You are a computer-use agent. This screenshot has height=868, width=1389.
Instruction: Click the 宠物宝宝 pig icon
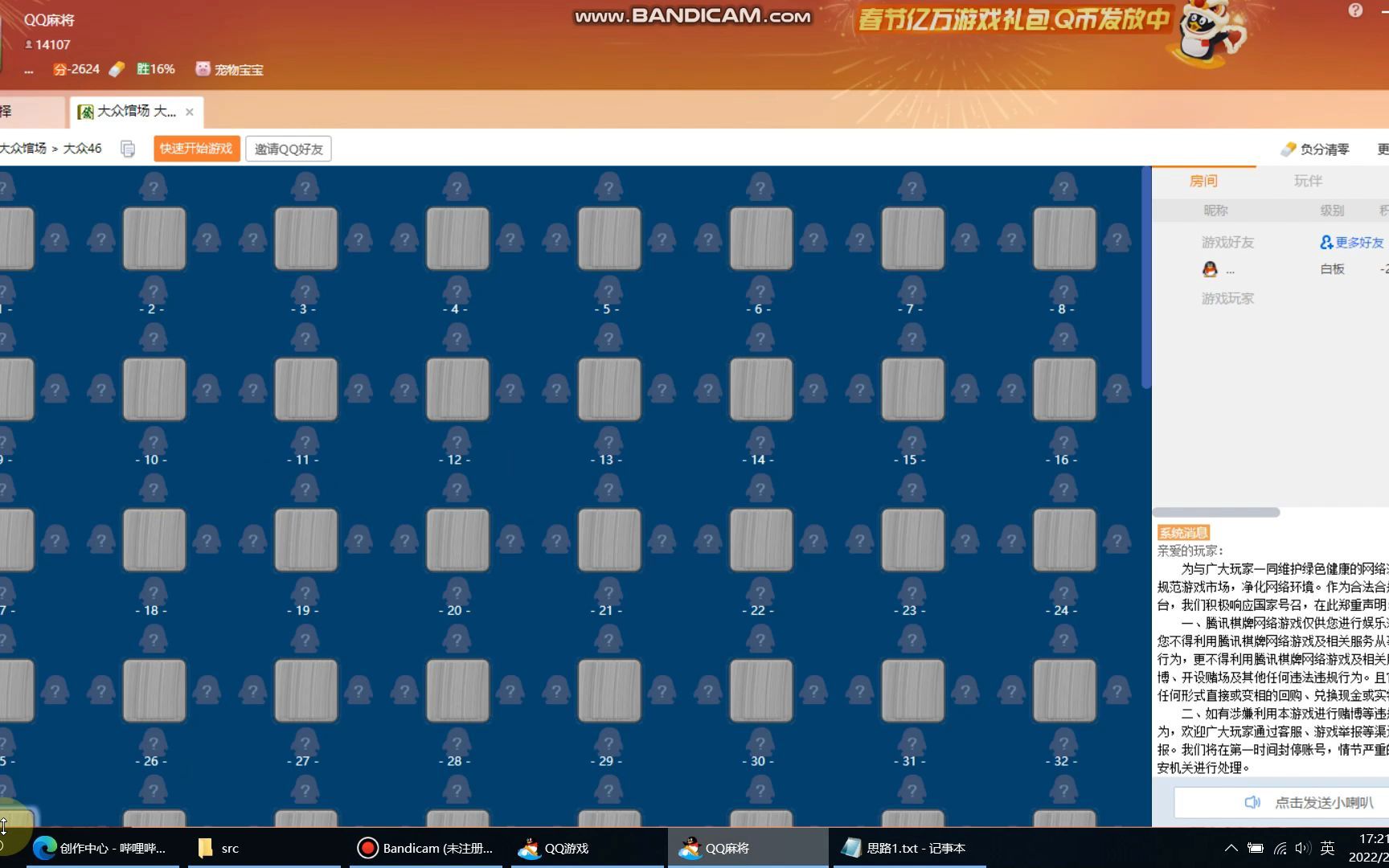(203, 69)
